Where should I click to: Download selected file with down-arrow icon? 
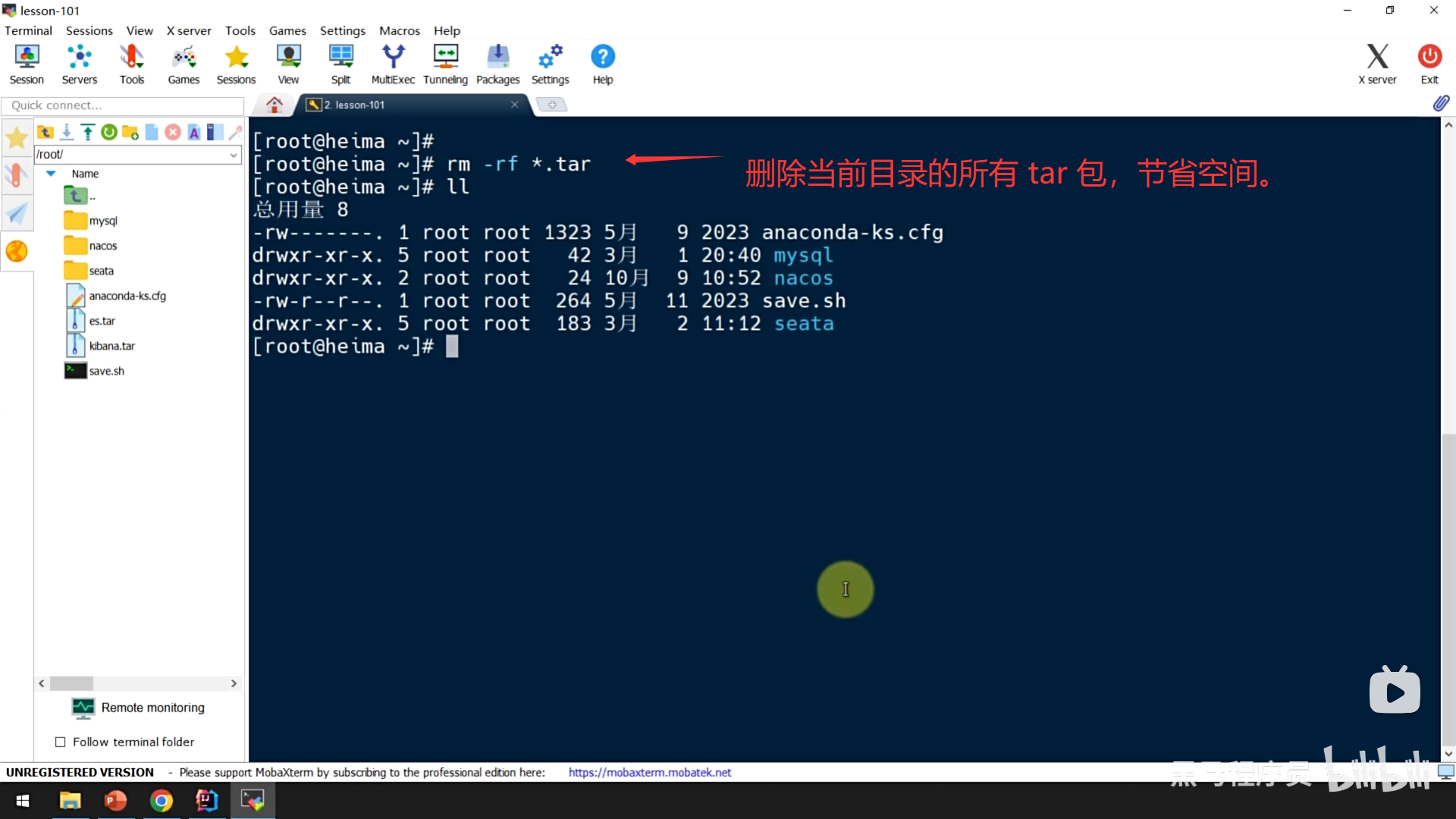coord(67,133)
